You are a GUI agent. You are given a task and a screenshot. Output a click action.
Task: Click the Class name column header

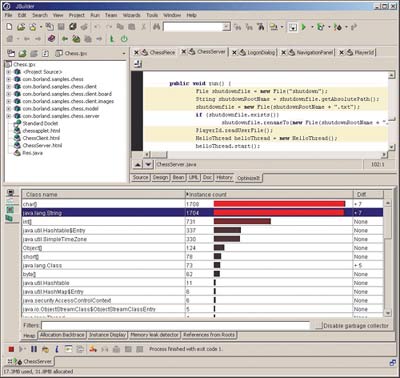coord(103,194)
